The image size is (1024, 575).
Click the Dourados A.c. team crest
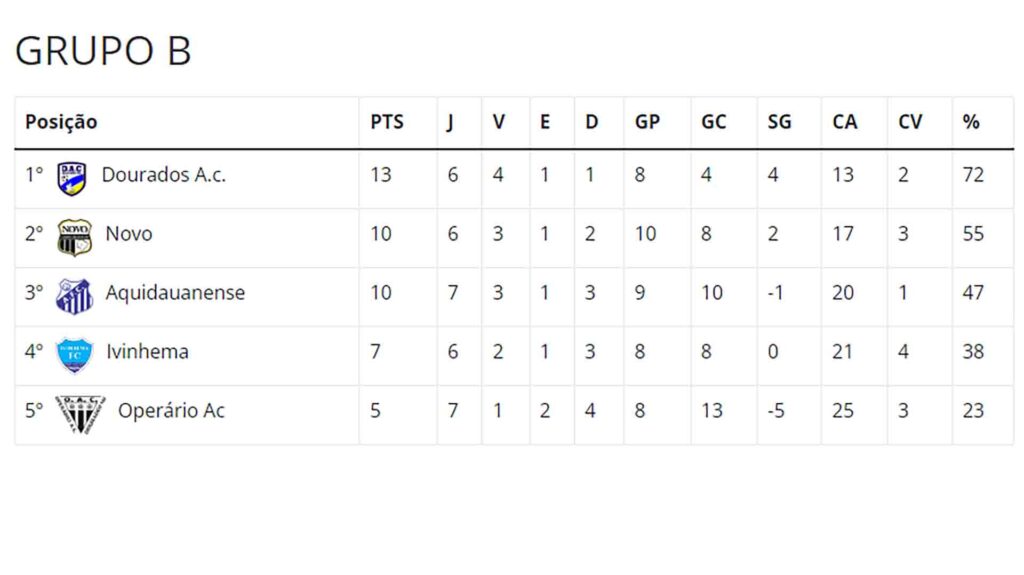click(71, 178)
